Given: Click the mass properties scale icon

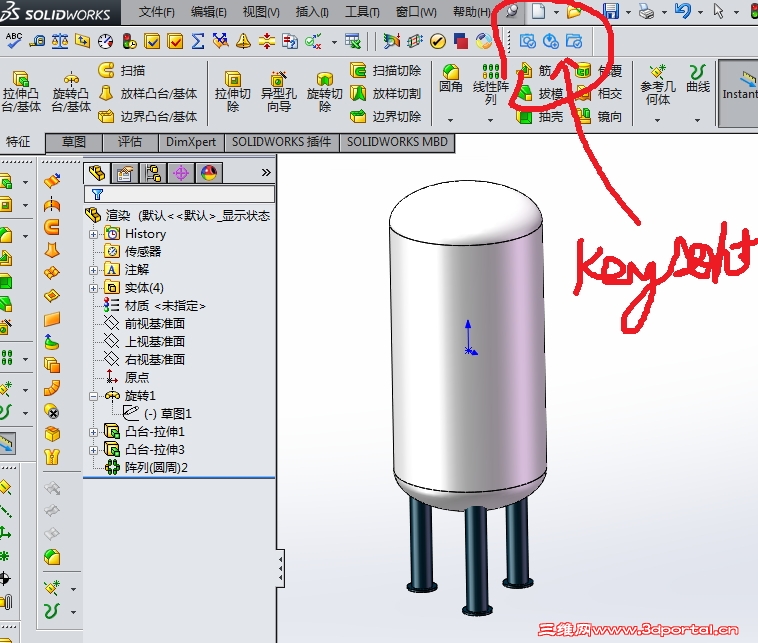Looking at the screenshot, I should (60, 42).
